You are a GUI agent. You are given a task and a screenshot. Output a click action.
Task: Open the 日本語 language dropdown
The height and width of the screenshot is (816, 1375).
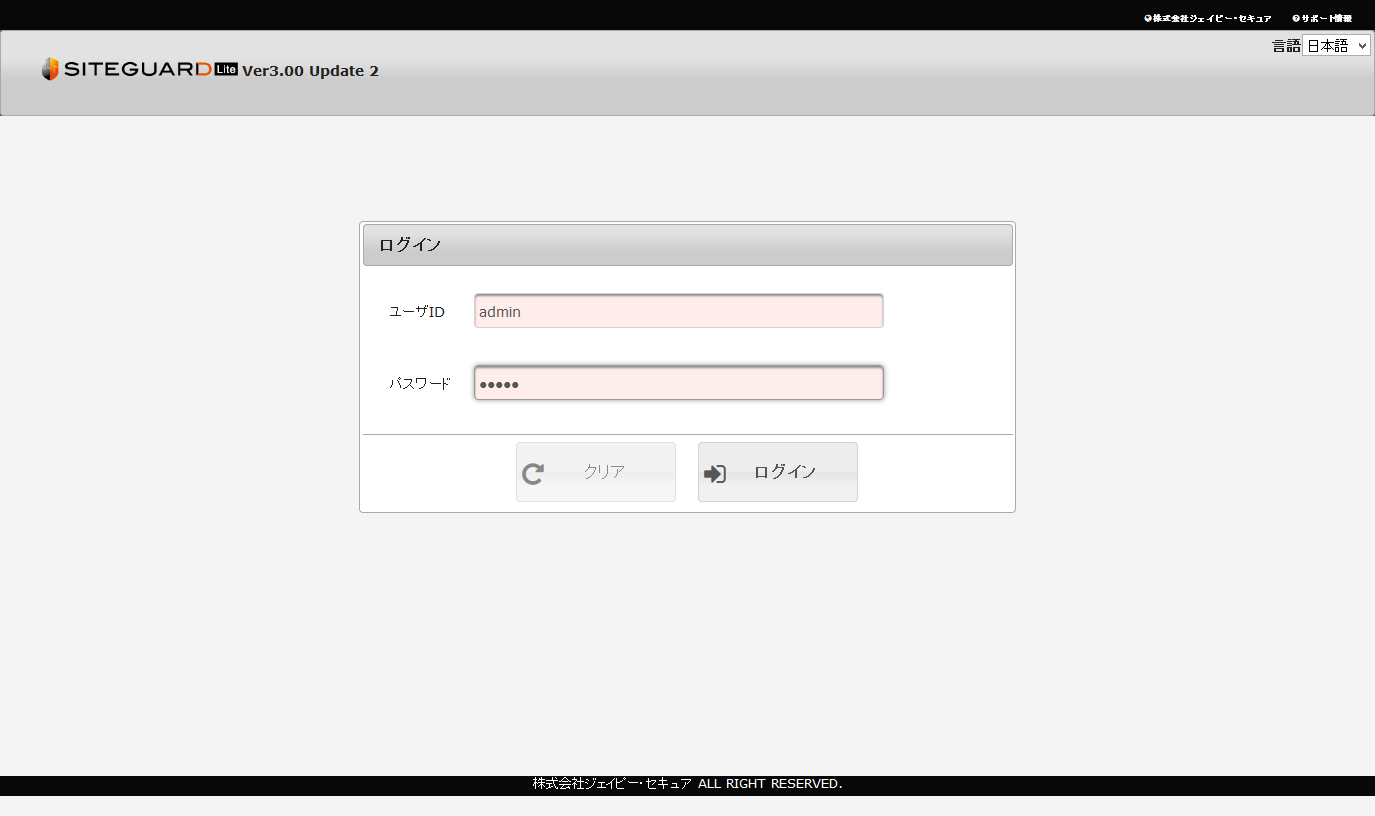pos(1336,45)
